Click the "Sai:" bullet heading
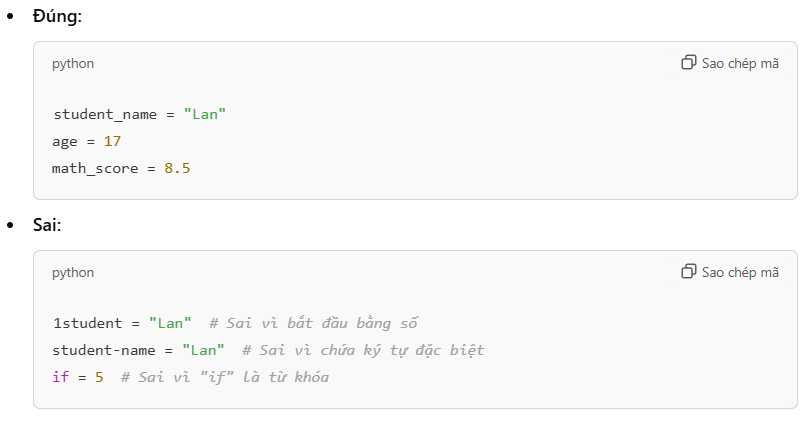 pos(47,225)
